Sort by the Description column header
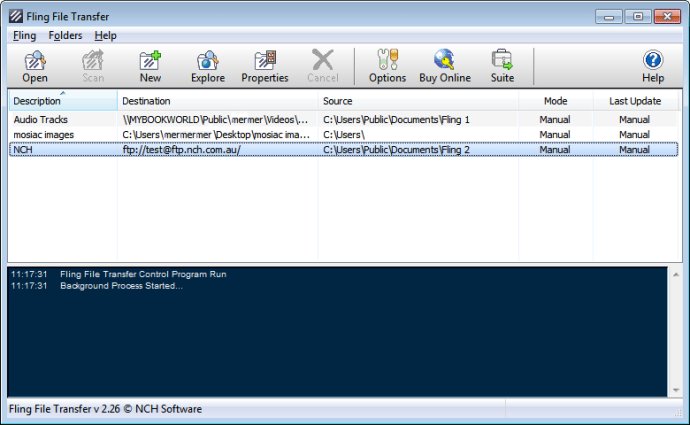Screen dimensions: 690x425 point(63,101)
